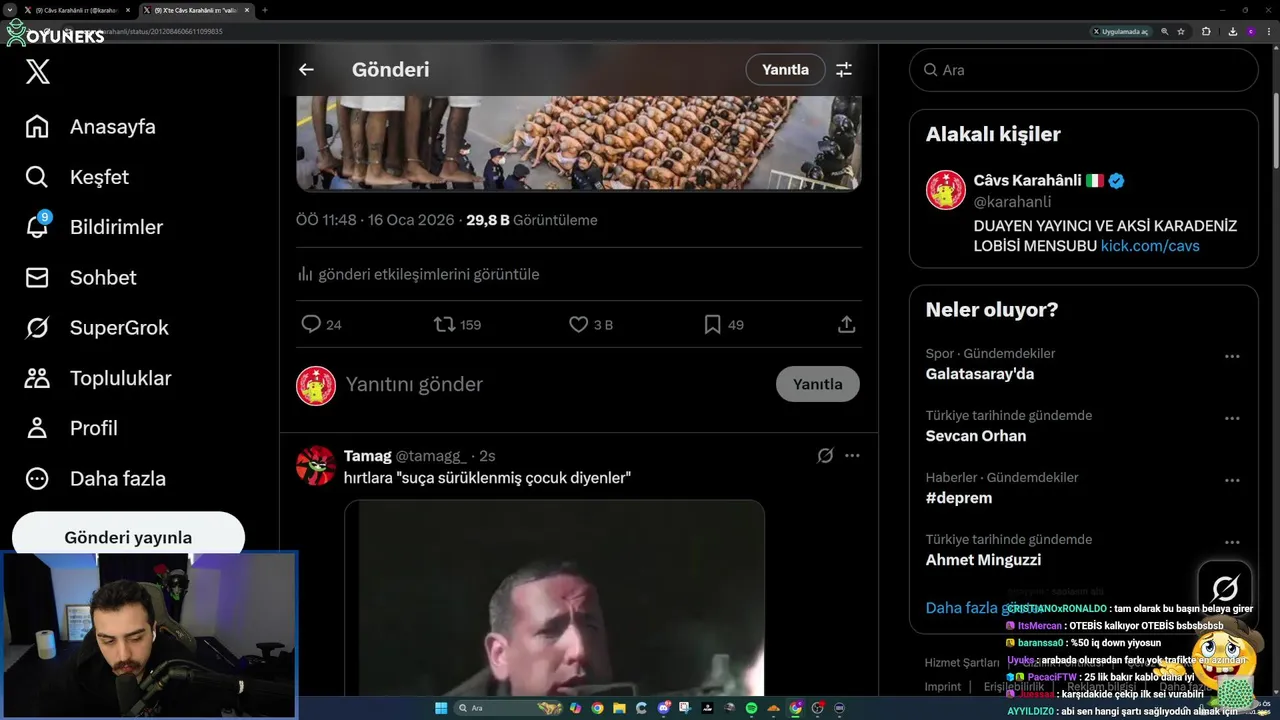Open tab search dropdown arrow
This screenshot has height=720, width=1280.
coord(9,9)
